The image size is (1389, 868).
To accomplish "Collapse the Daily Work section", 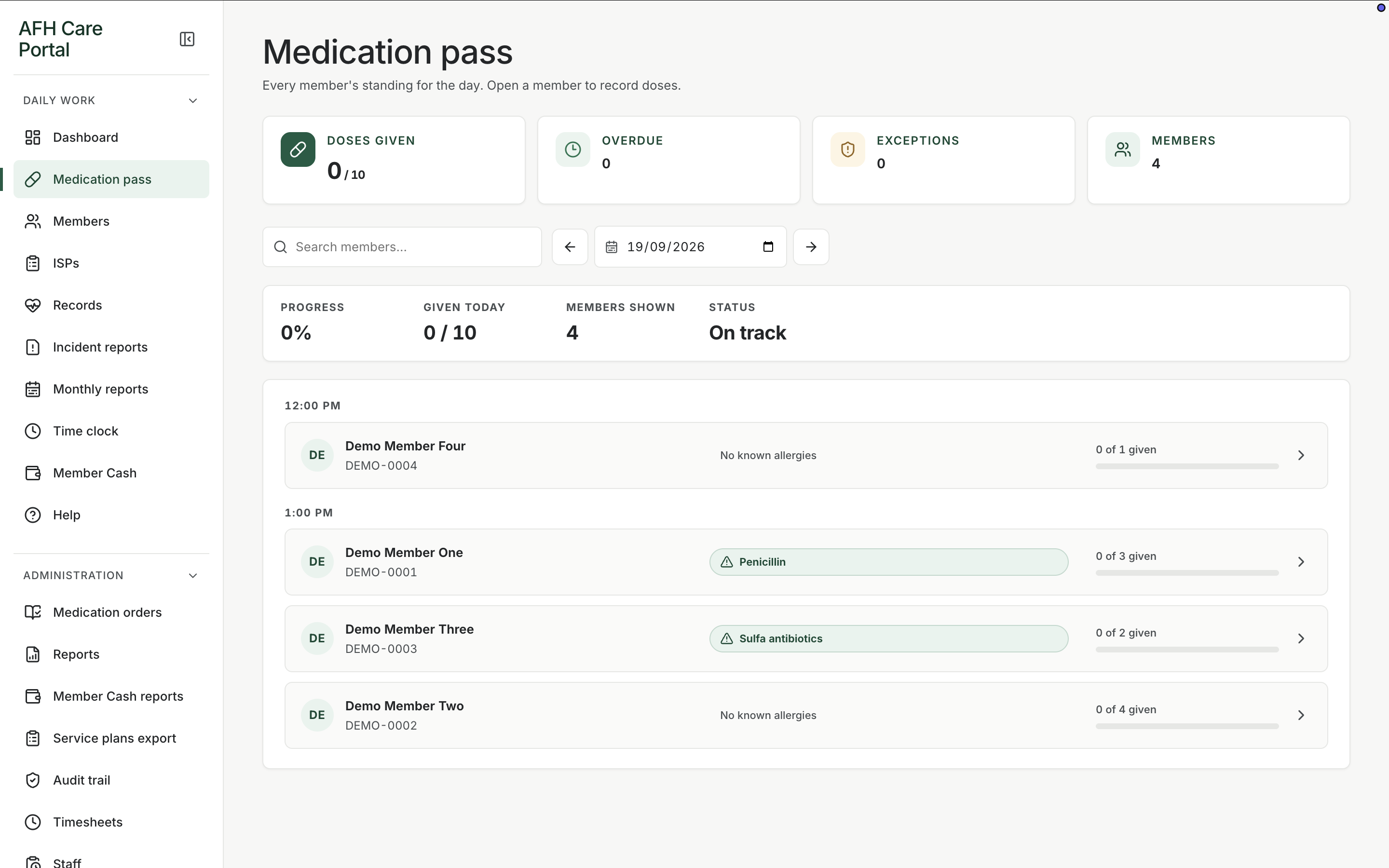I will [x=193, y=100].
